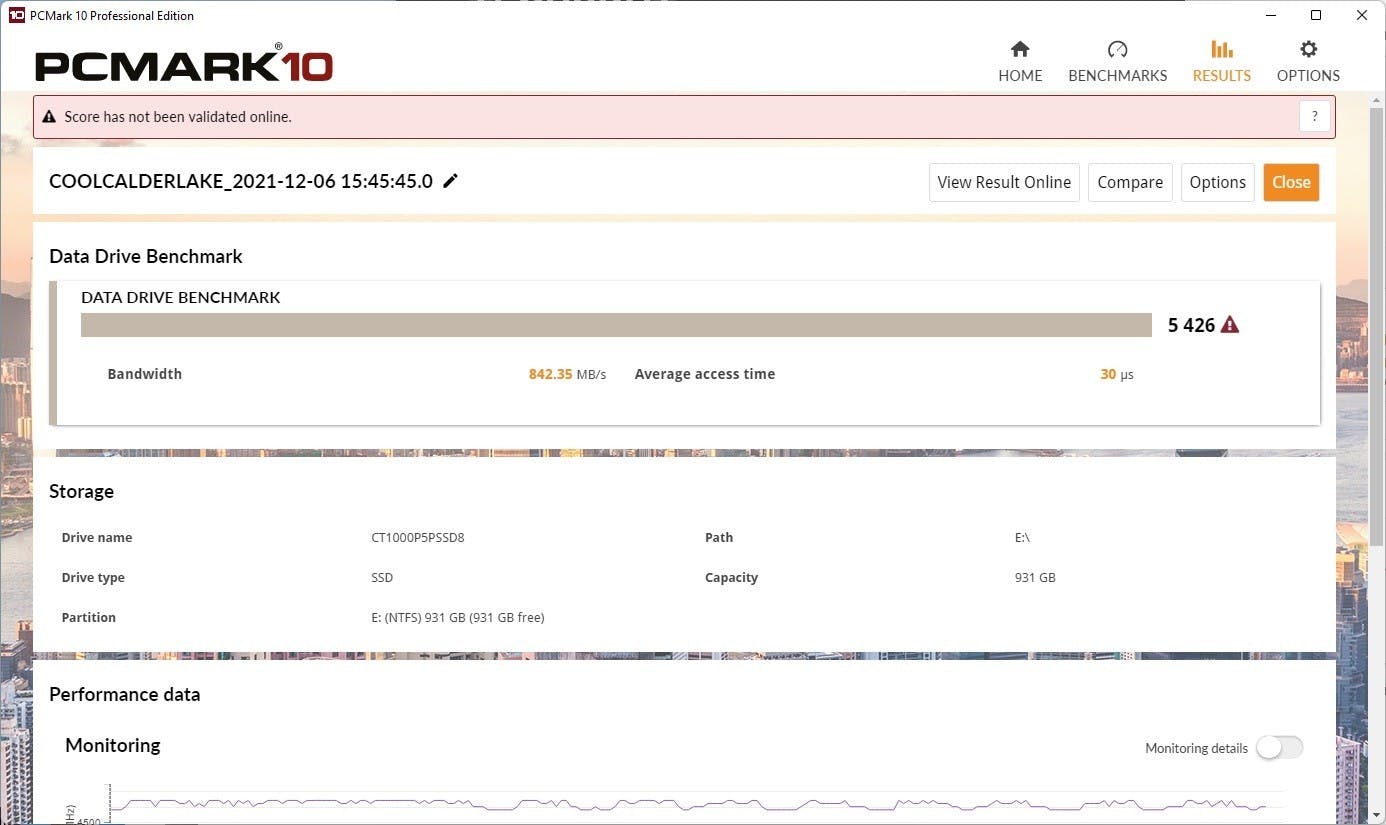Viewport: 1386px width, 825px height.
Task: Click the warning icon in validation banner
Action: point(49,117)
